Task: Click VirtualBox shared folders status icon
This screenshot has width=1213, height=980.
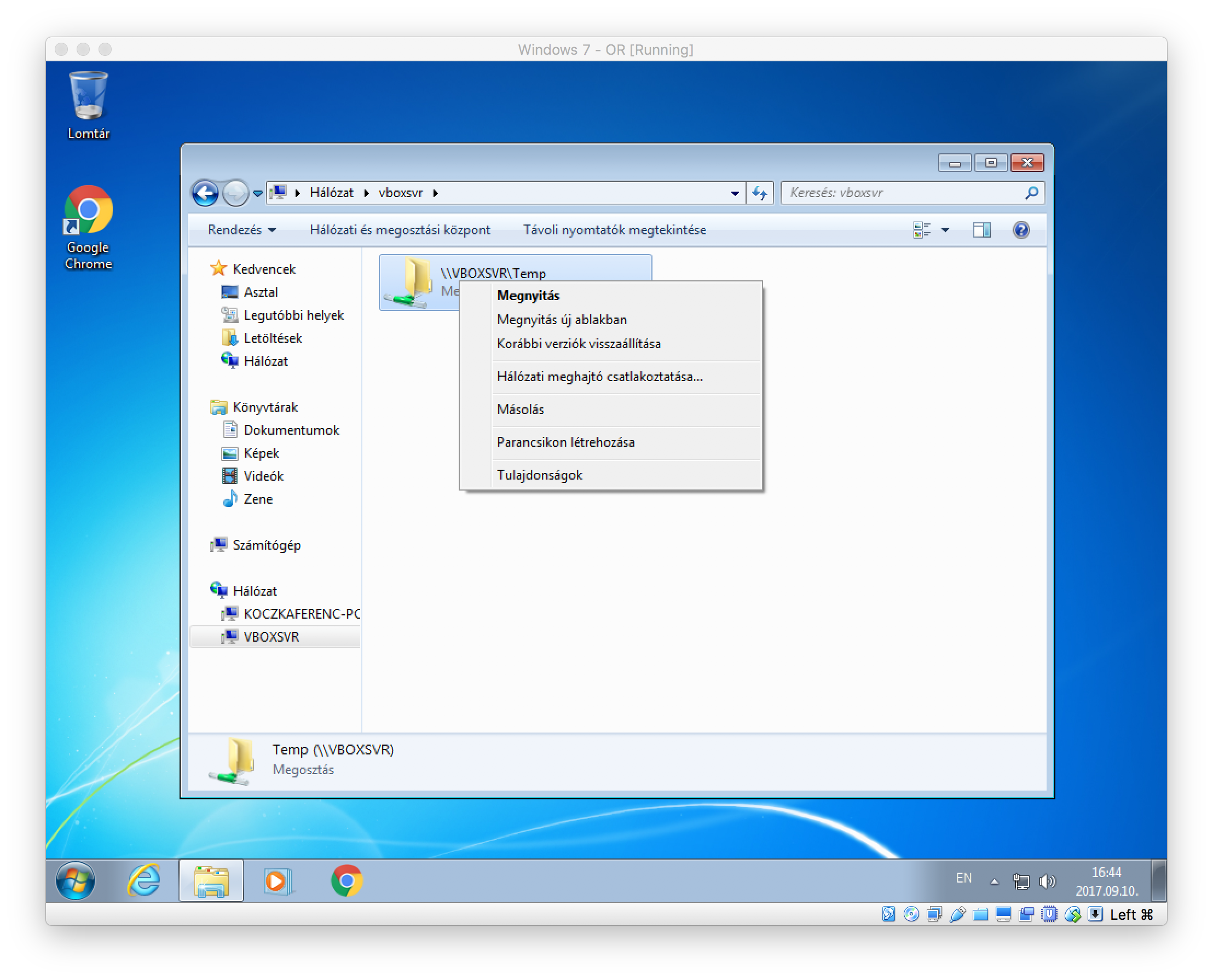Action: 981,915
